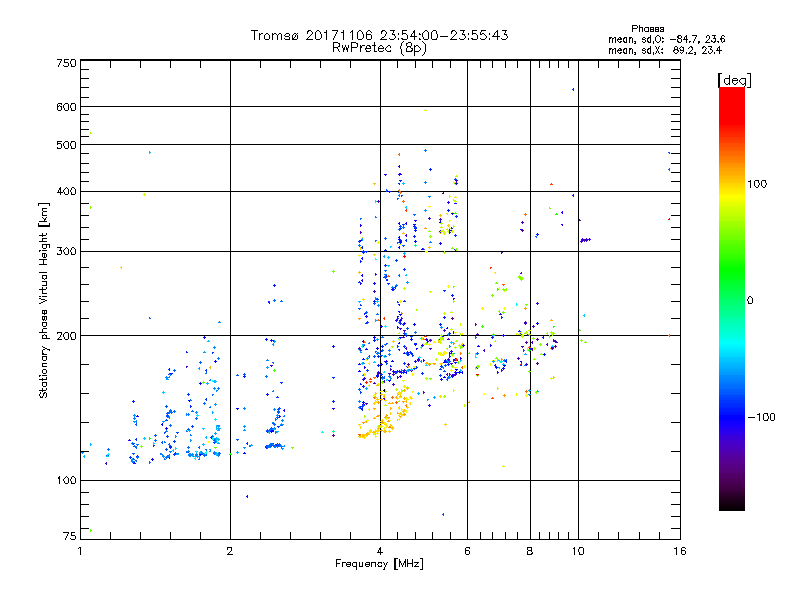800x600 pixels.
Task: Click the colorbar tick label '0'
Action: click(750, 301)
